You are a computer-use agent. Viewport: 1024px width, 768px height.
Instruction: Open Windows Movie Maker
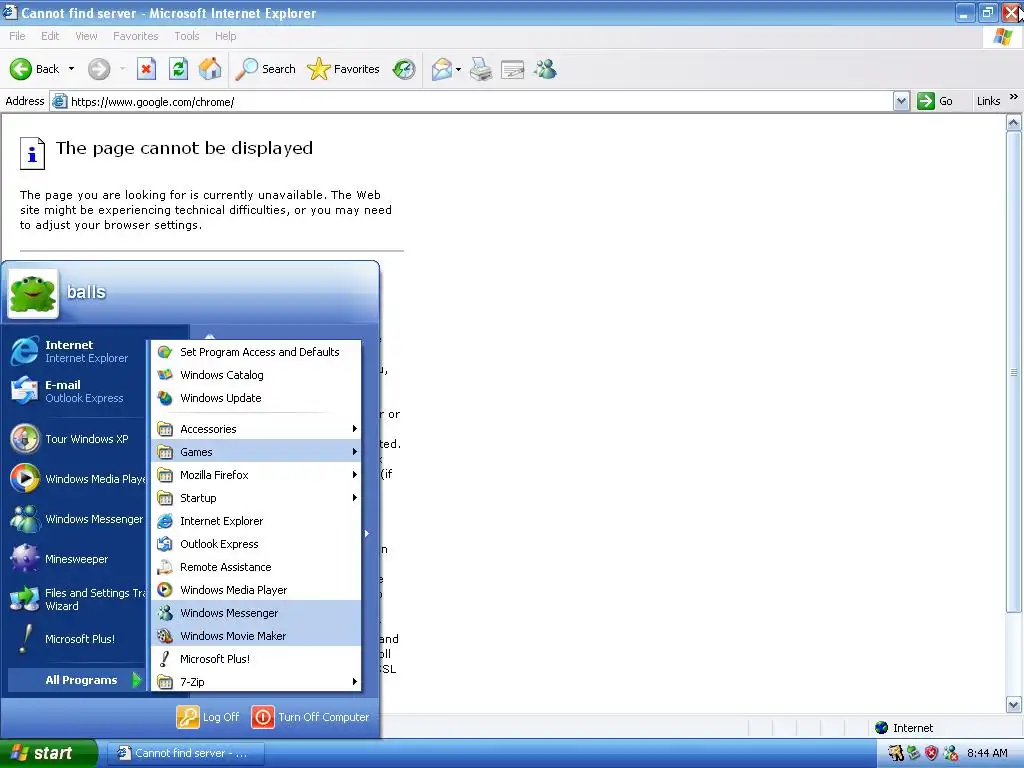pos(257,636)
